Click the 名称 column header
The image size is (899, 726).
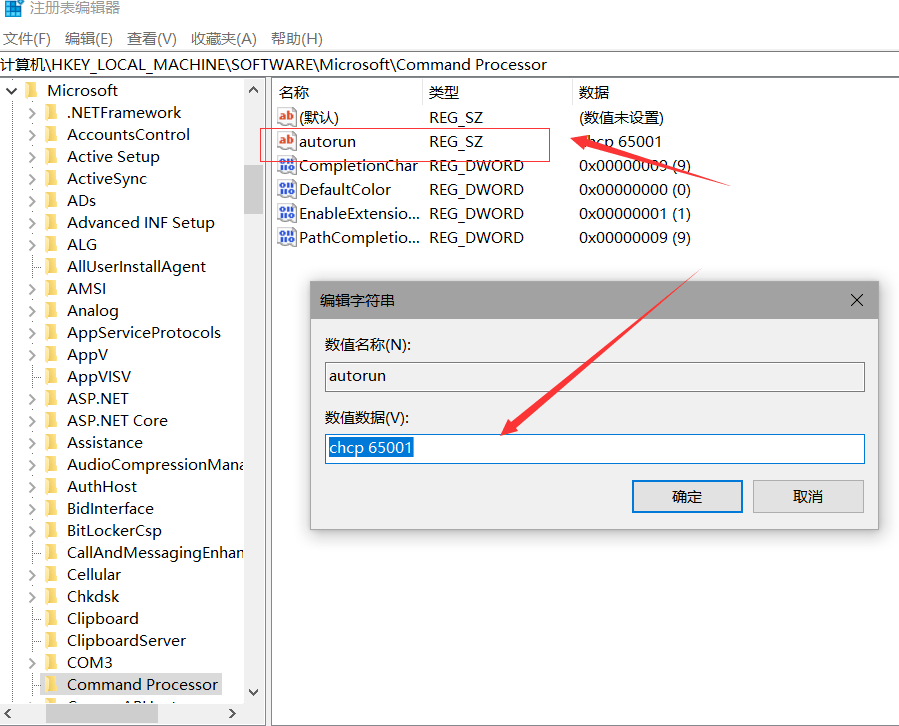347,92
